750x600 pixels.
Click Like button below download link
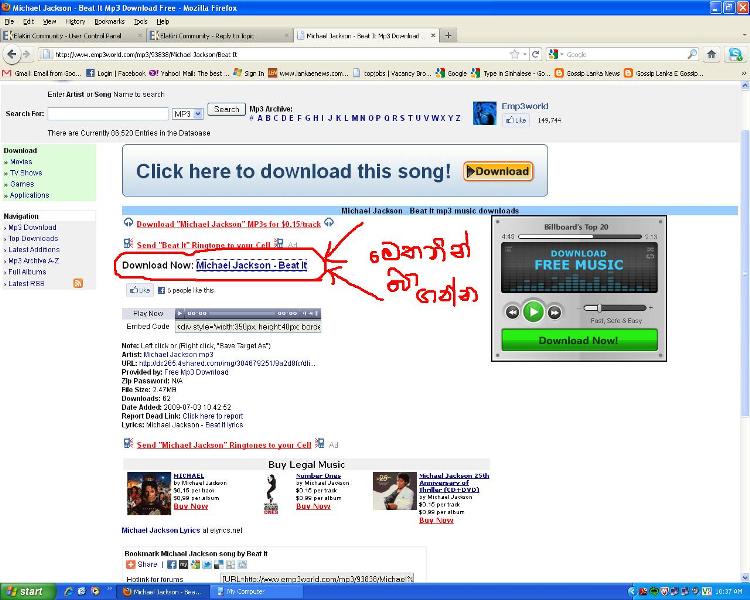coord(140,290)
